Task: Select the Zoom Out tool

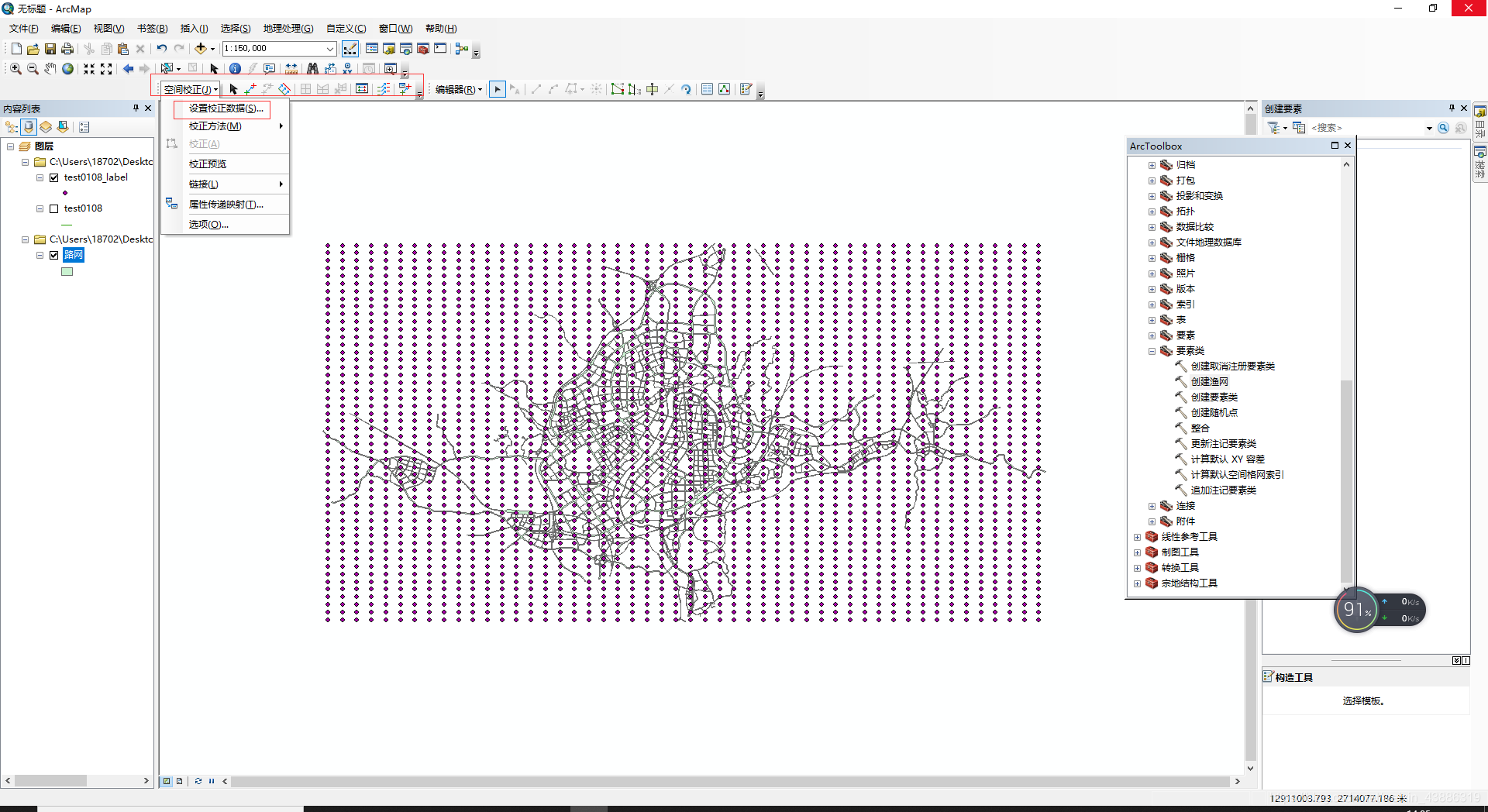Action: pyautogui.click(x=33, y=69)
